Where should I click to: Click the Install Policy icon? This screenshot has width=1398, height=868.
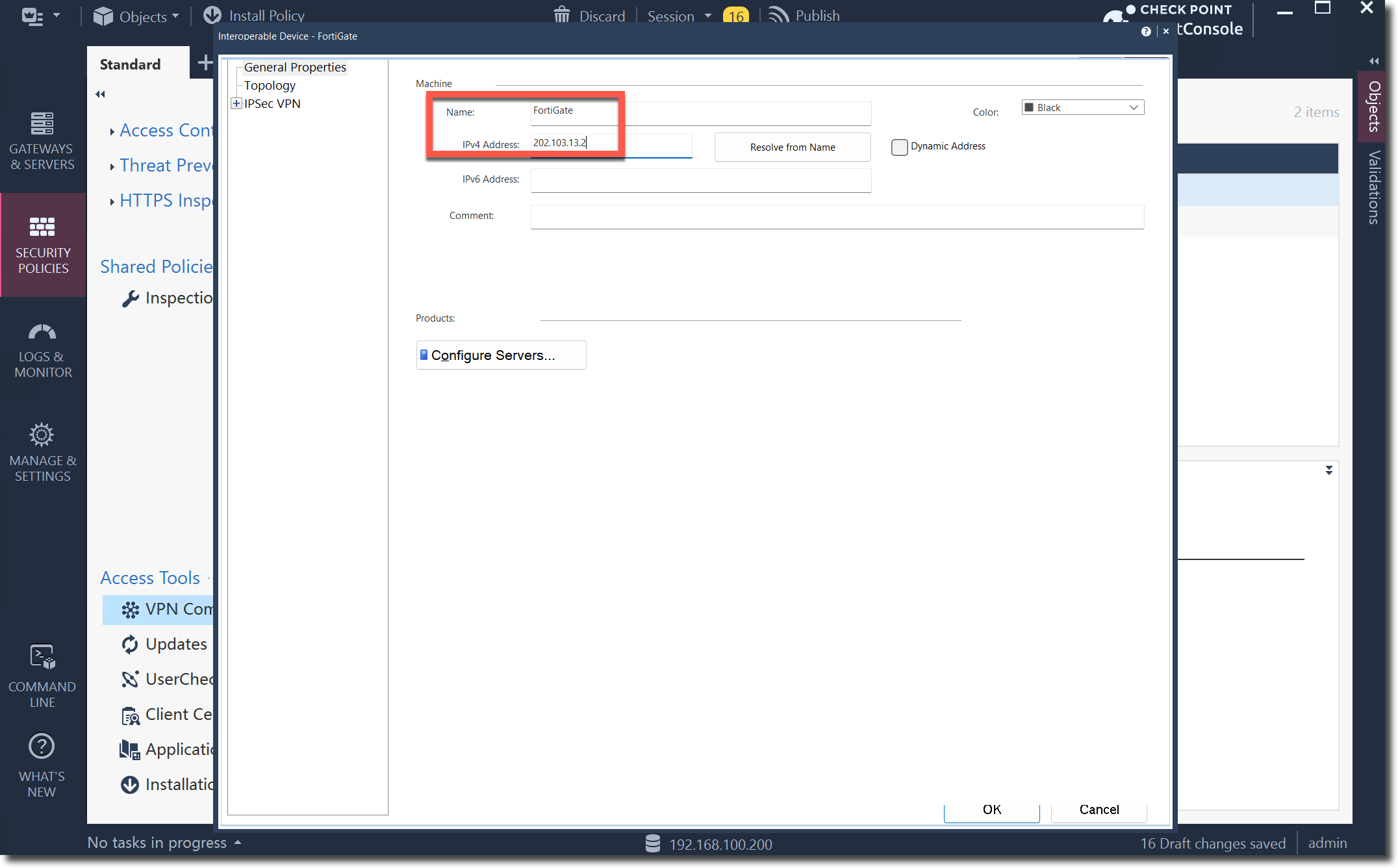pyautogui.click(x=212, y=15)
